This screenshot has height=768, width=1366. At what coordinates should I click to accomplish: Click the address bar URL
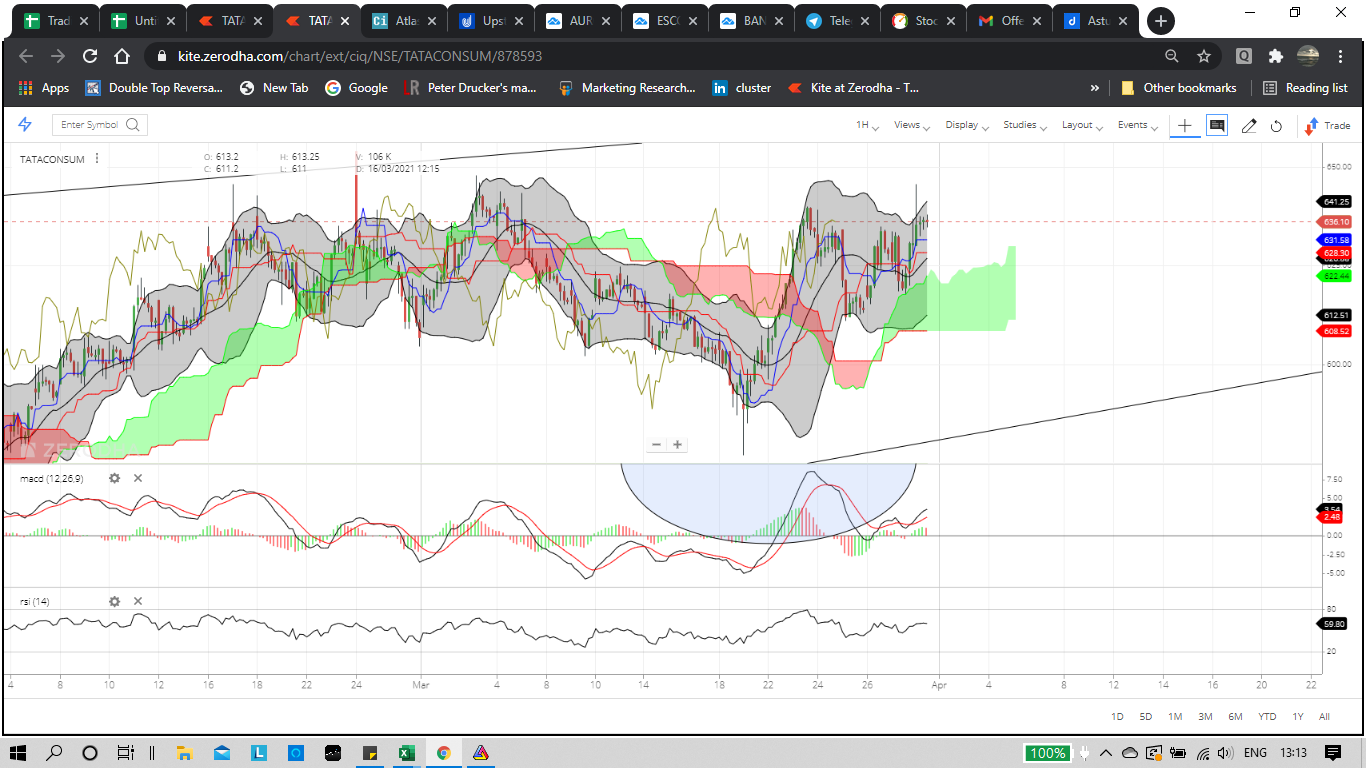360,57
